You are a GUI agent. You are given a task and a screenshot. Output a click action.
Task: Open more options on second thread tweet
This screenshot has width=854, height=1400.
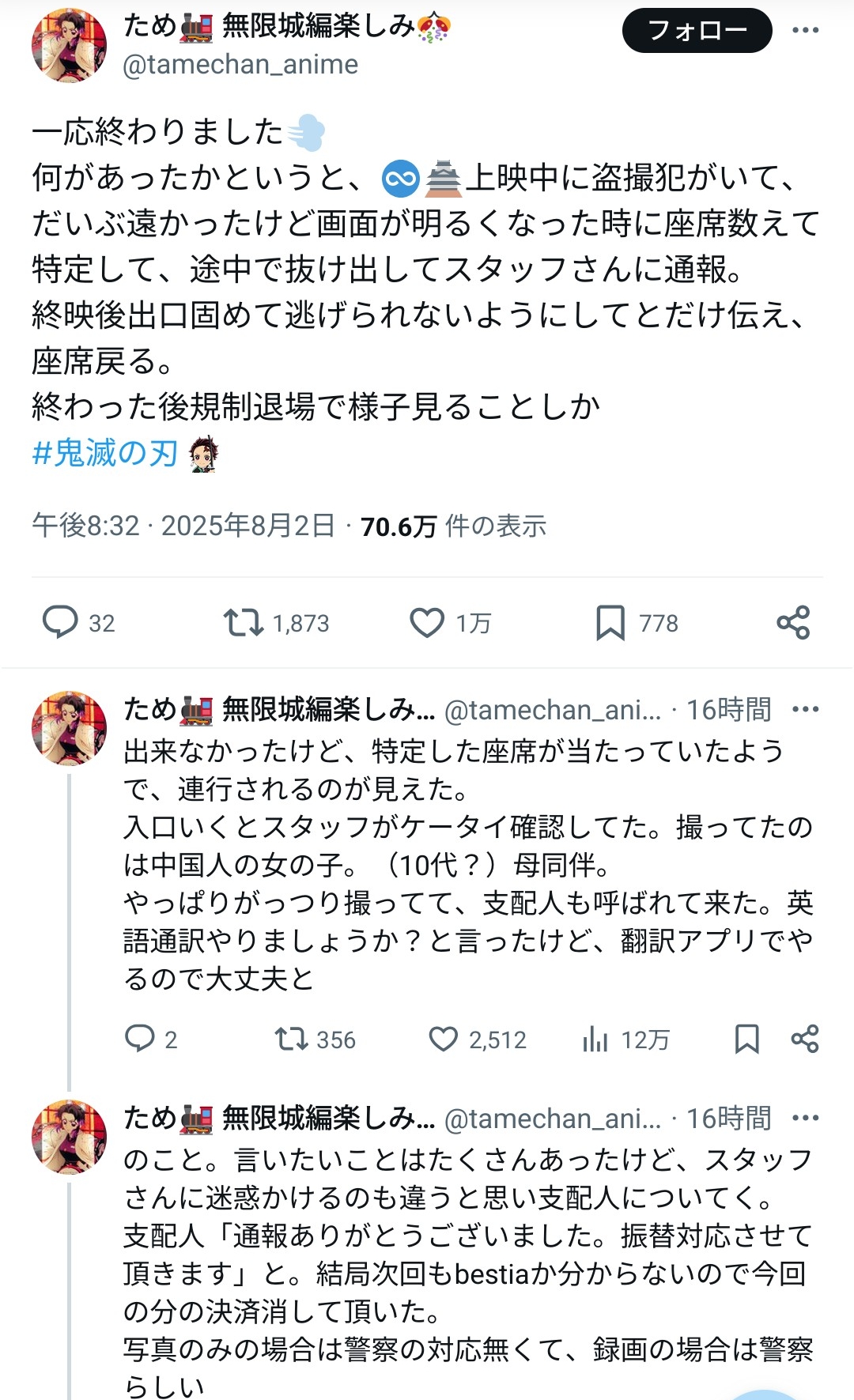(805, 709)
